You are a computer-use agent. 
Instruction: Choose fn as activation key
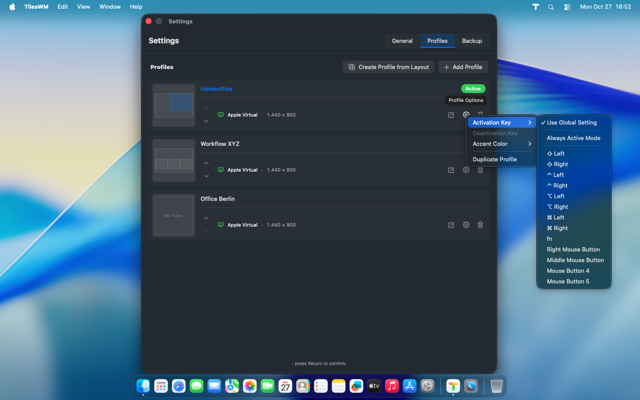click(573, 238)
